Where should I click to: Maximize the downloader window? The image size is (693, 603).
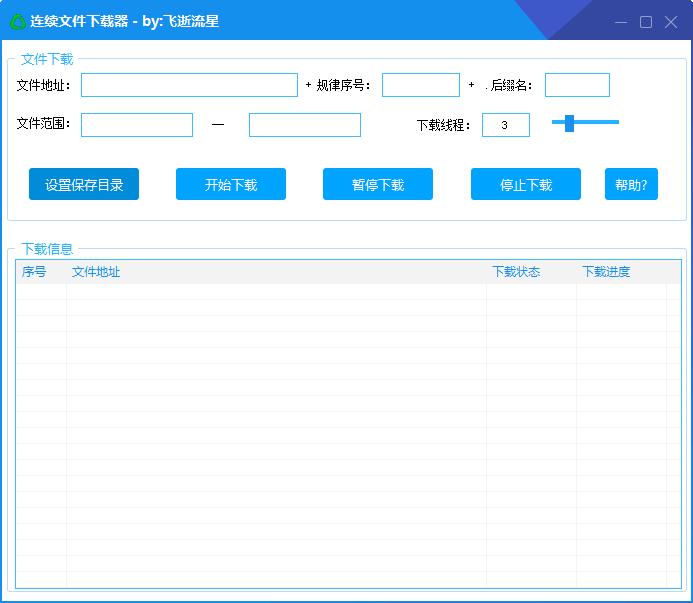(x=646, y=22)
